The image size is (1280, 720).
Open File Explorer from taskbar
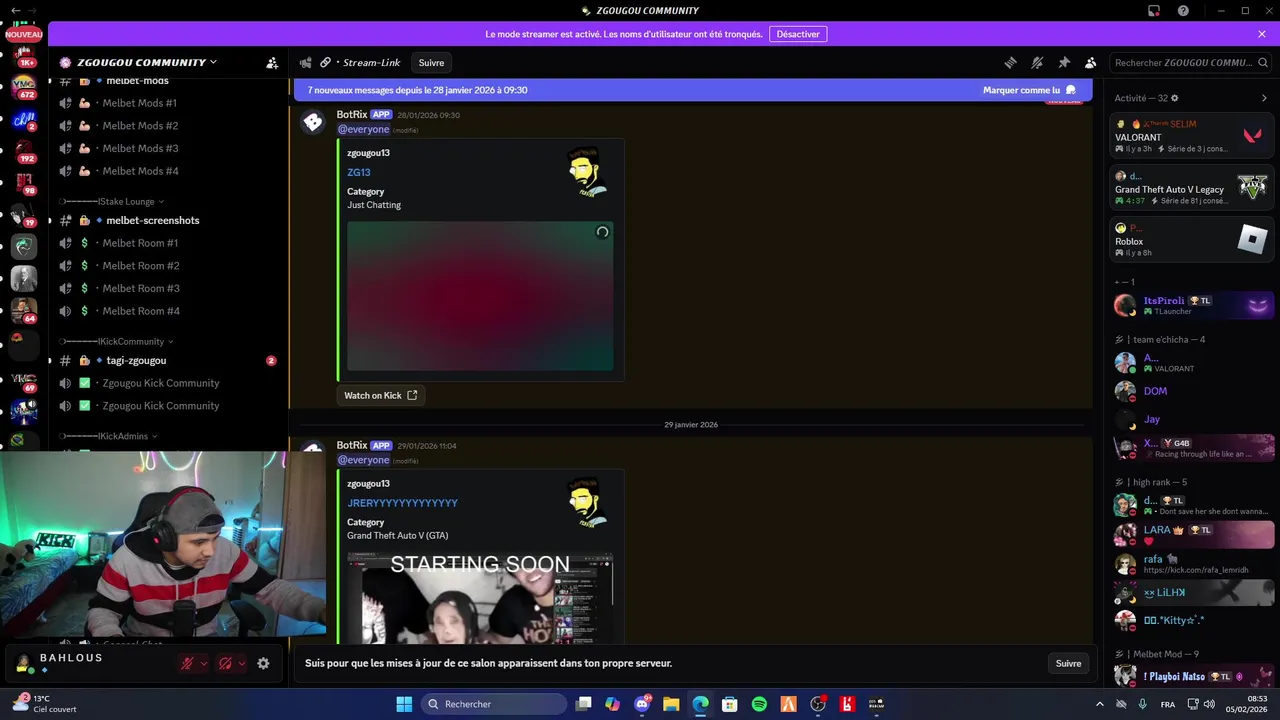[x=671, y=704]
